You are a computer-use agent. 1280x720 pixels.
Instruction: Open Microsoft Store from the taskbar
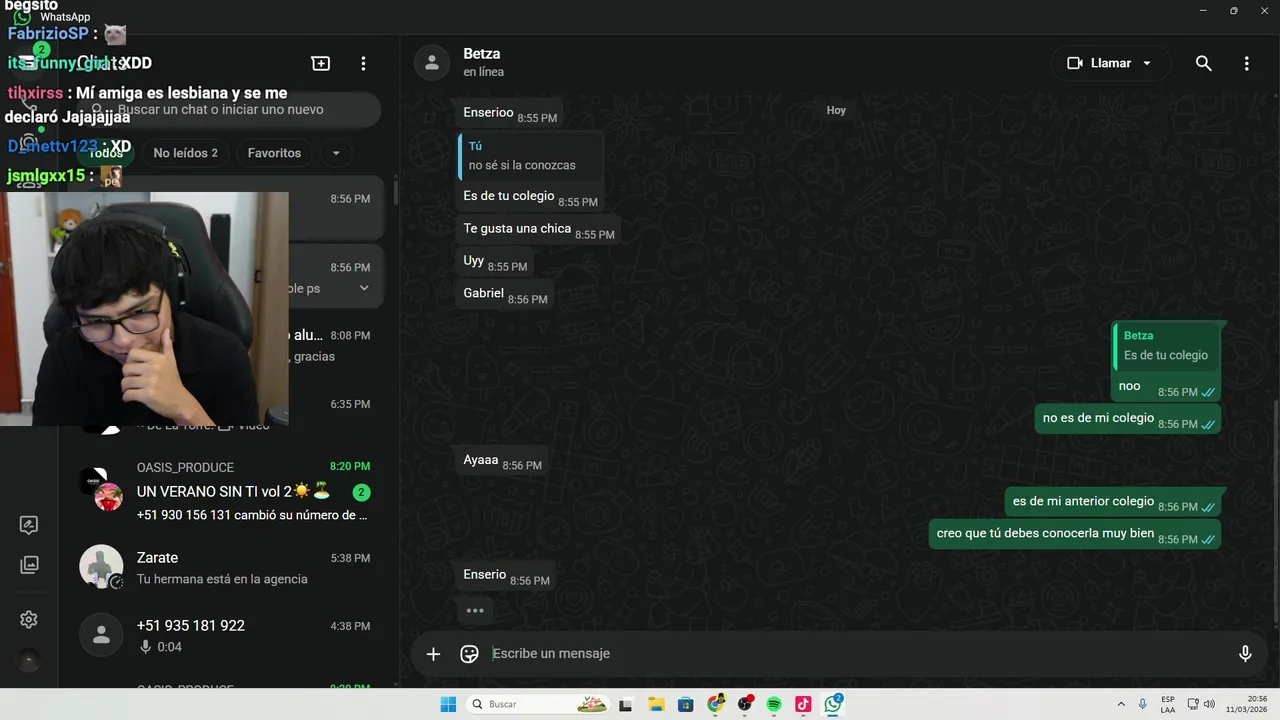[685, 704]
